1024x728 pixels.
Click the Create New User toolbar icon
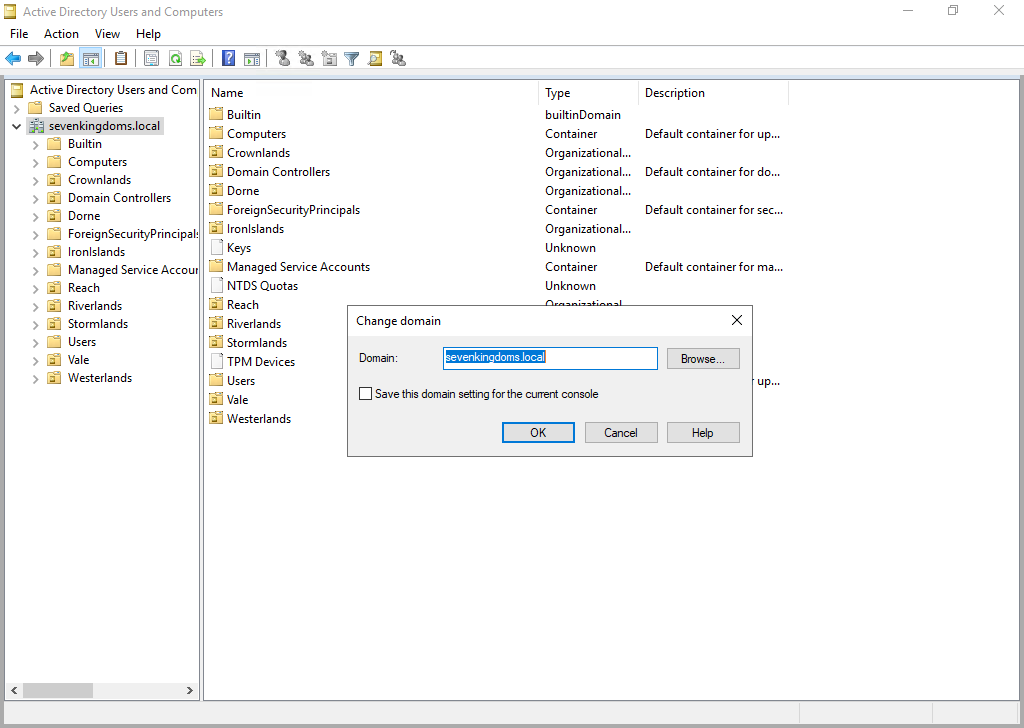point(283,59)
